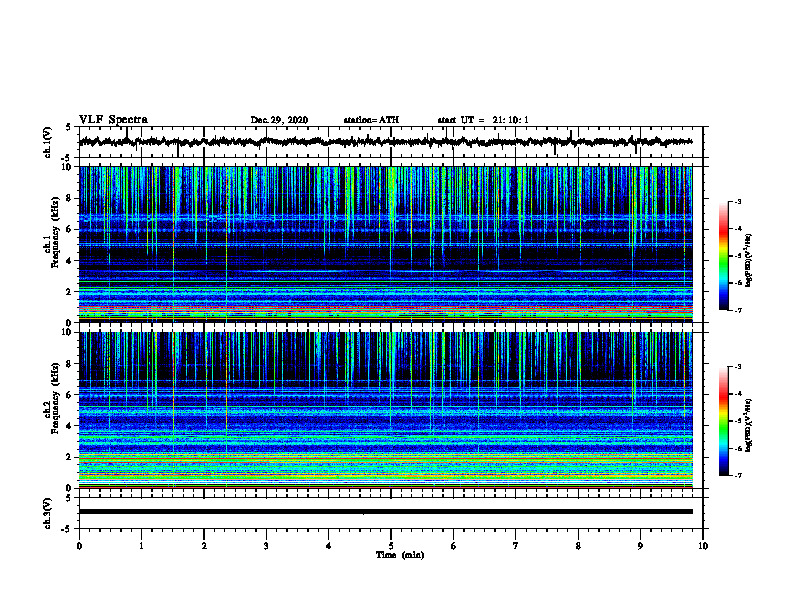This screenshot has width=792, height=612.
Task: Click the "3" tick on the time axis
Action: 266,546
